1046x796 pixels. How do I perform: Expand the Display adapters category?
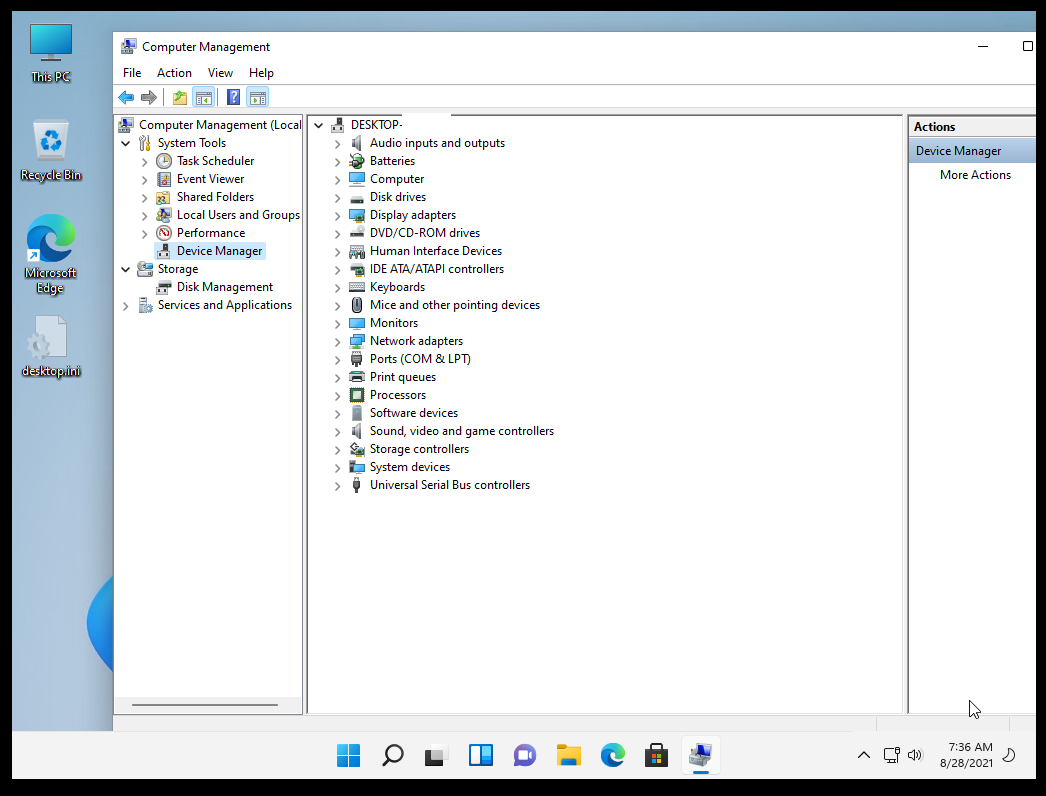pos(338,216)
